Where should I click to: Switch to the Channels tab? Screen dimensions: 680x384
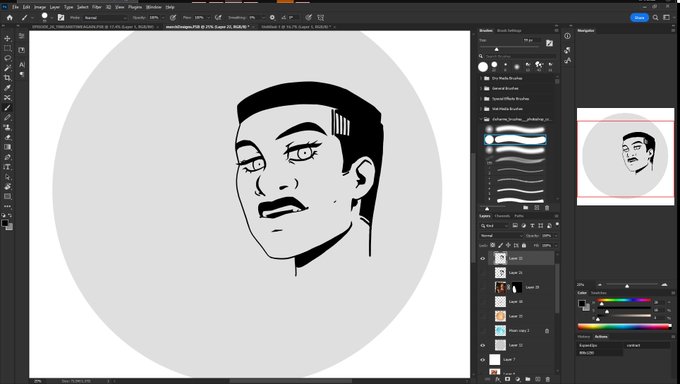point(502,216)
